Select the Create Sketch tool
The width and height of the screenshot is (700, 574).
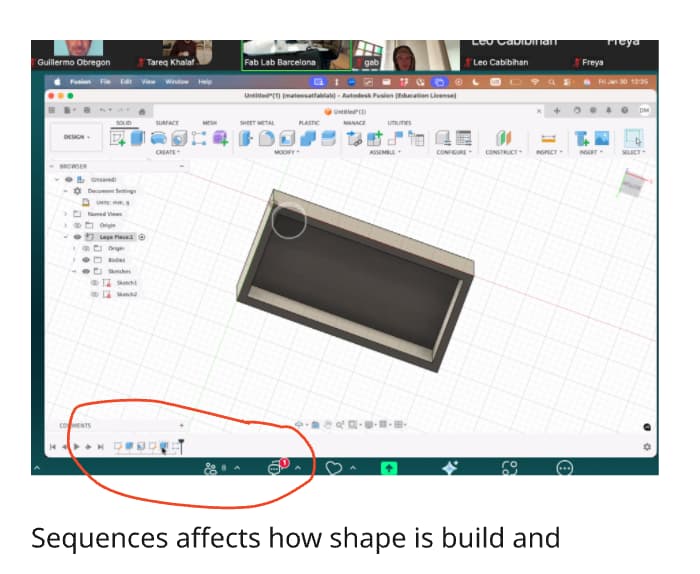click(x=117, y=138)
